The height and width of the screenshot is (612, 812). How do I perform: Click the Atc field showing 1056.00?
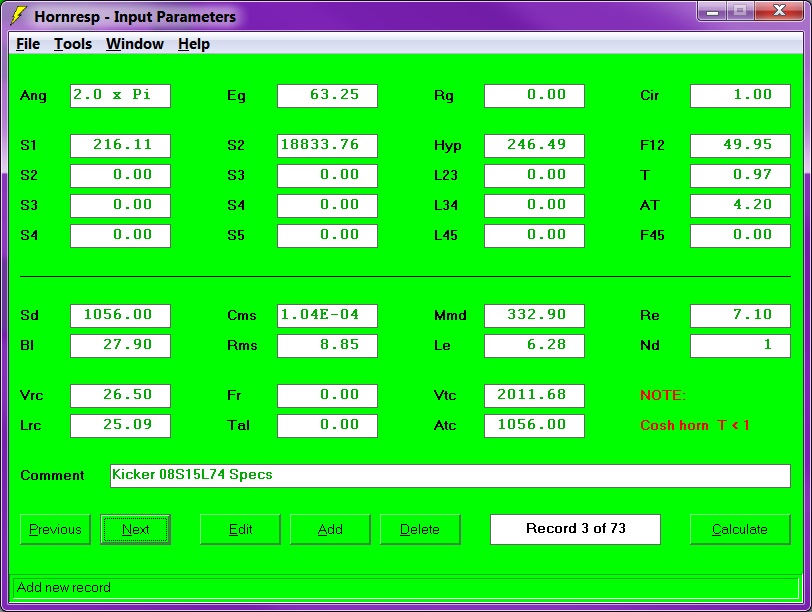click(x=534, y=426)
